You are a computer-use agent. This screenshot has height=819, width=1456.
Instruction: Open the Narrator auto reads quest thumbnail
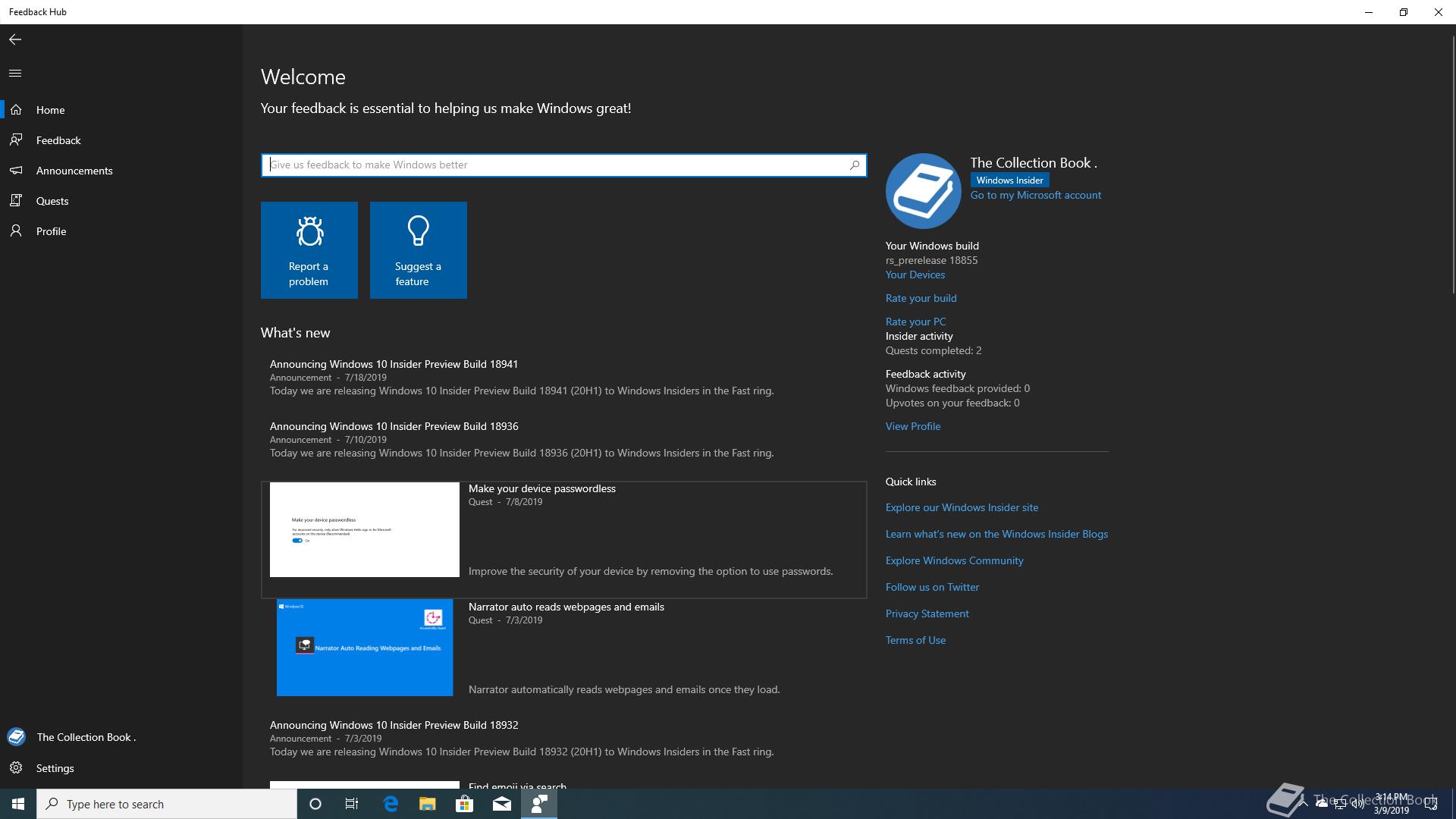364,648
